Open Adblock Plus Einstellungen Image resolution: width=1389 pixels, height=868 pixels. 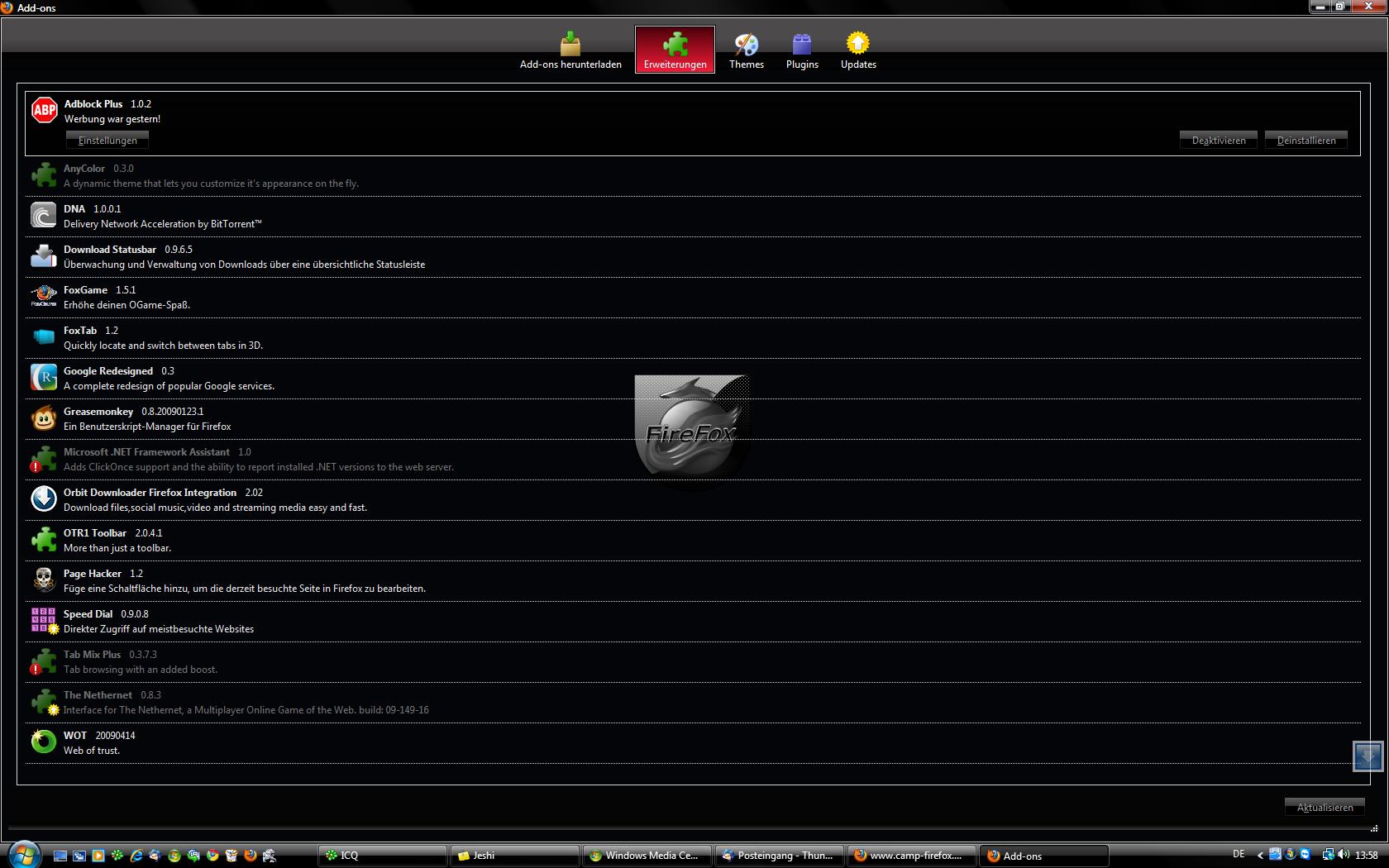[x=107, y=141]
